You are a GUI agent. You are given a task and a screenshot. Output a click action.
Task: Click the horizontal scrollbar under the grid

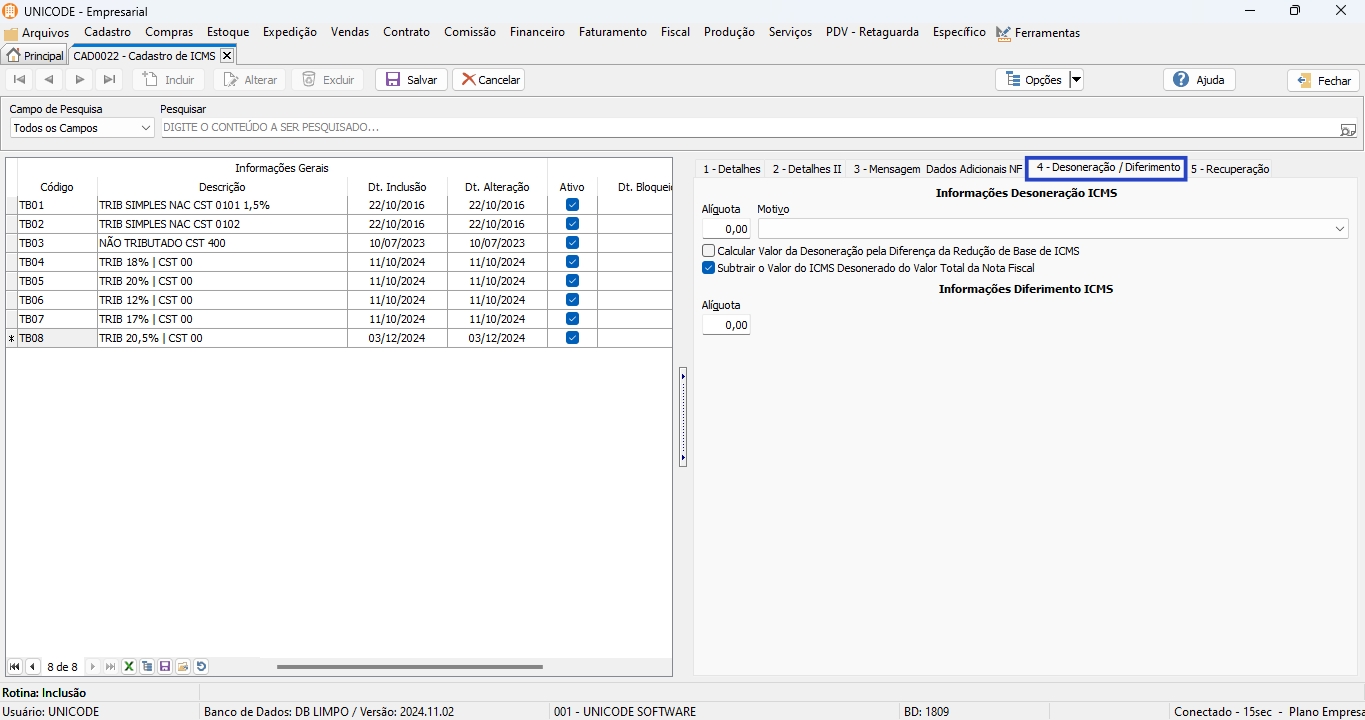coord(409,667)
